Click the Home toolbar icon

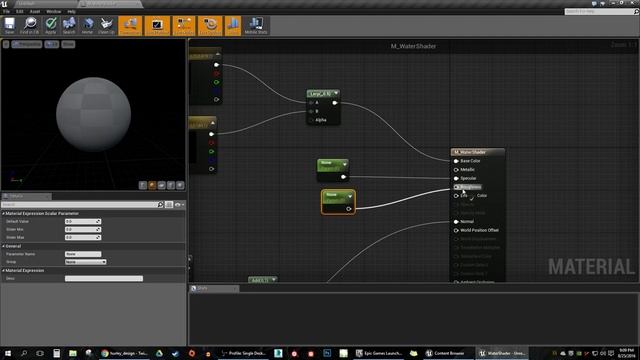coord(87,25)
